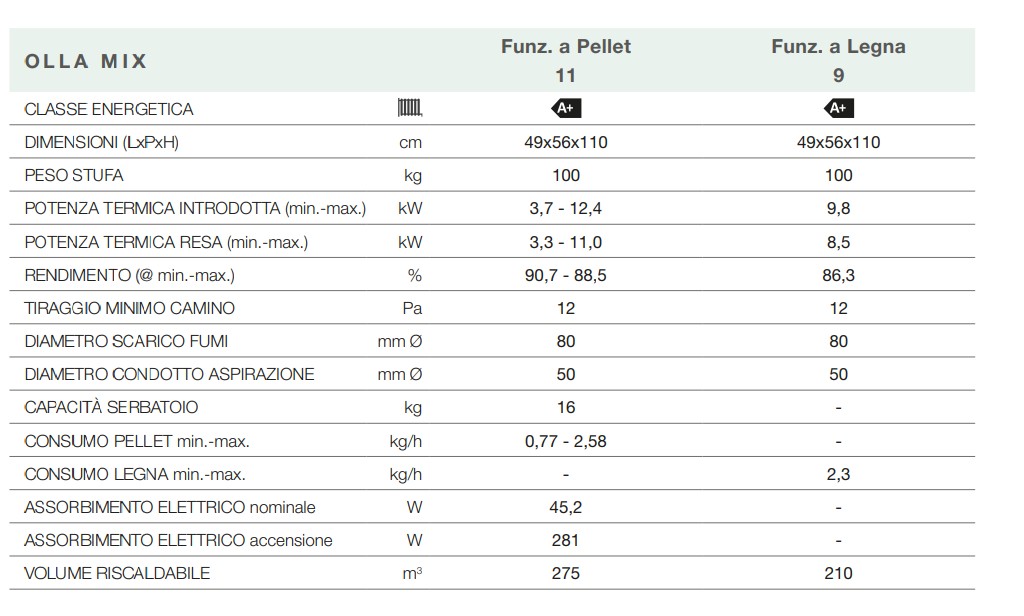Click the A+ energy badge under Legna
The width and height of the screenshot is (1024, 616).
pyautogui.click(x=838, y=108)
